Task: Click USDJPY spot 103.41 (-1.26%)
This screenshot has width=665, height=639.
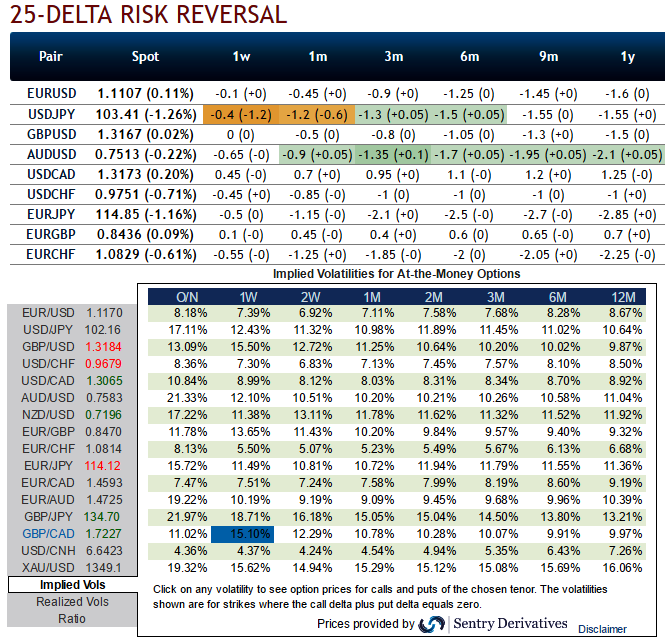Action: tap(146, 114)
